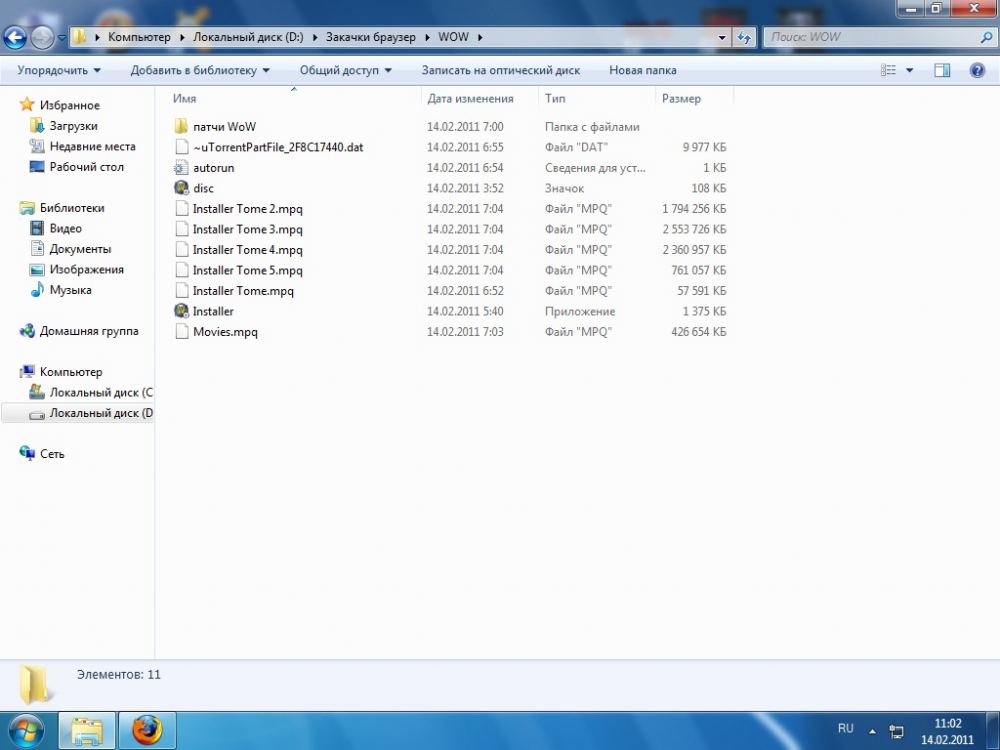Select Закачки браузер breadcrumb segment

pyautogui.click(x=371, y=37)
